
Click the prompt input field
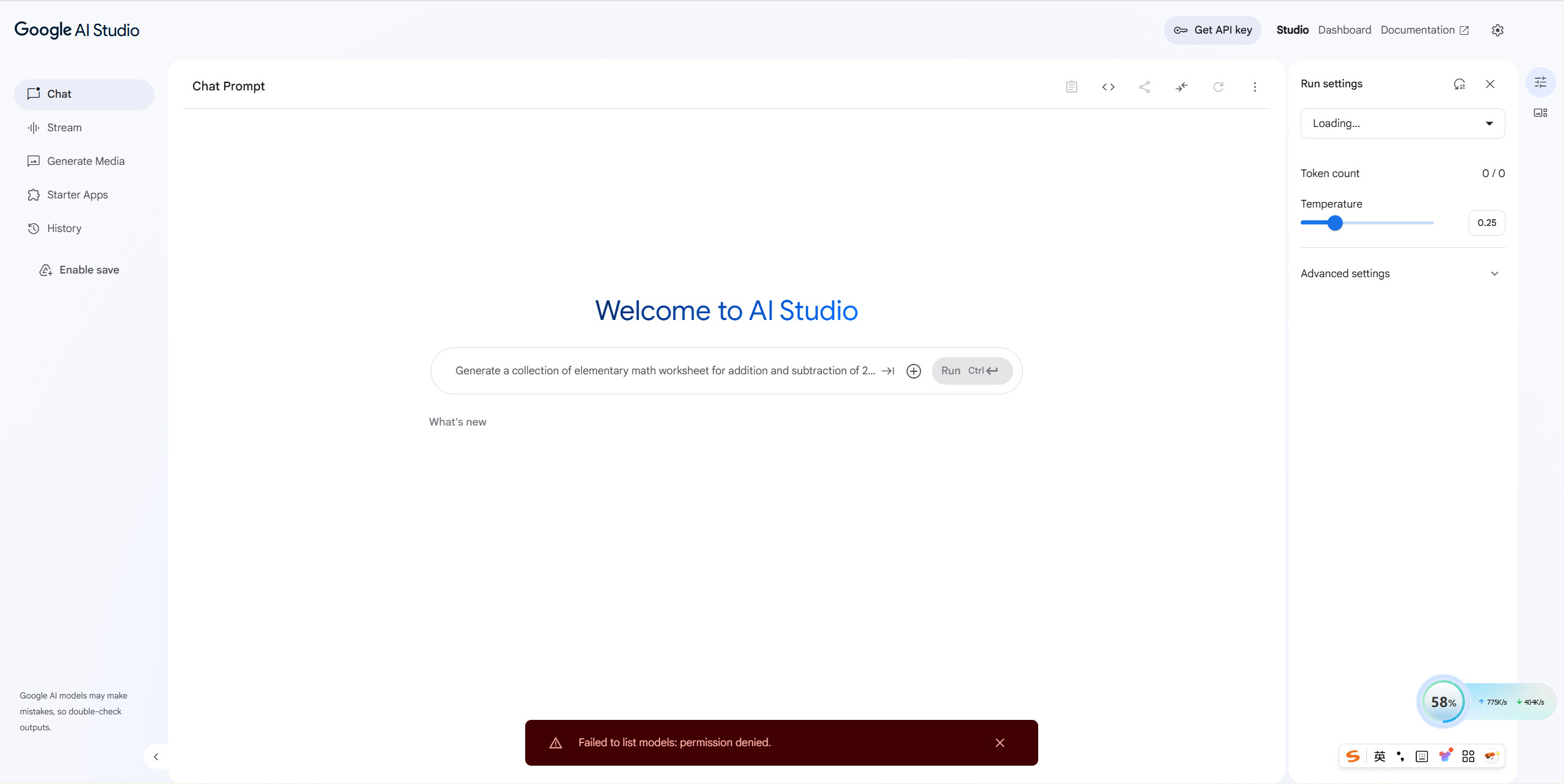[664, 371]
